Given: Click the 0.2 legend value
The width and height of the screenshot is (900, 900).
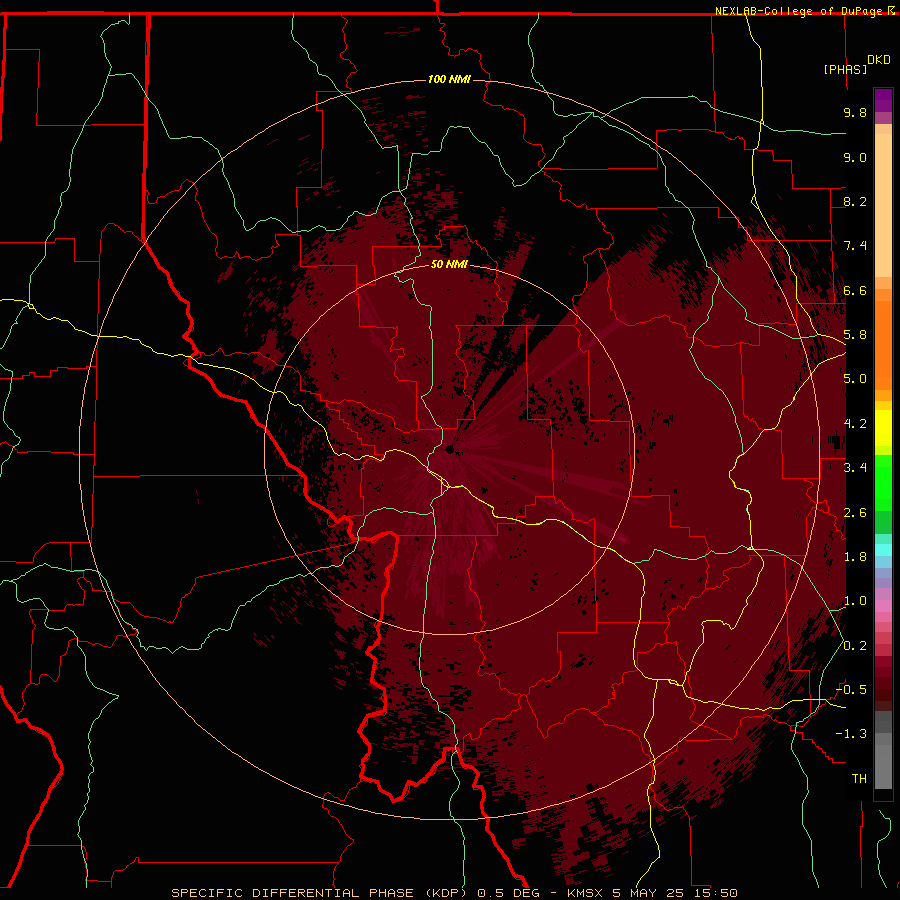Looking at the screenshot, I should pos(855,646).
